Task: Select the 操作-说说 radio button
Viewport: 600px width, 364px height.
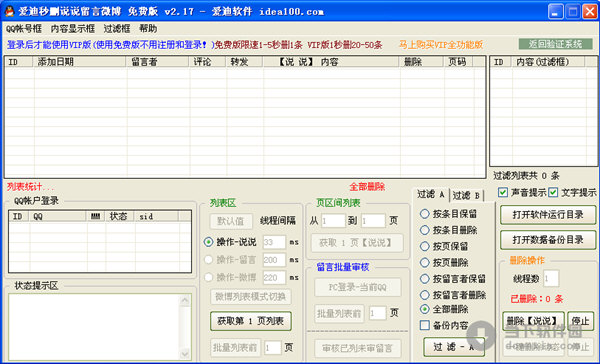Action: (x=208, y=242)
